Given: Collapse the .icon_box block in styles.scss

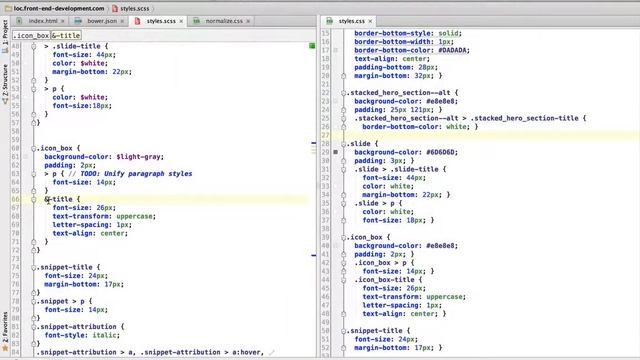Looking at the screenshot, I should point(34,148).
